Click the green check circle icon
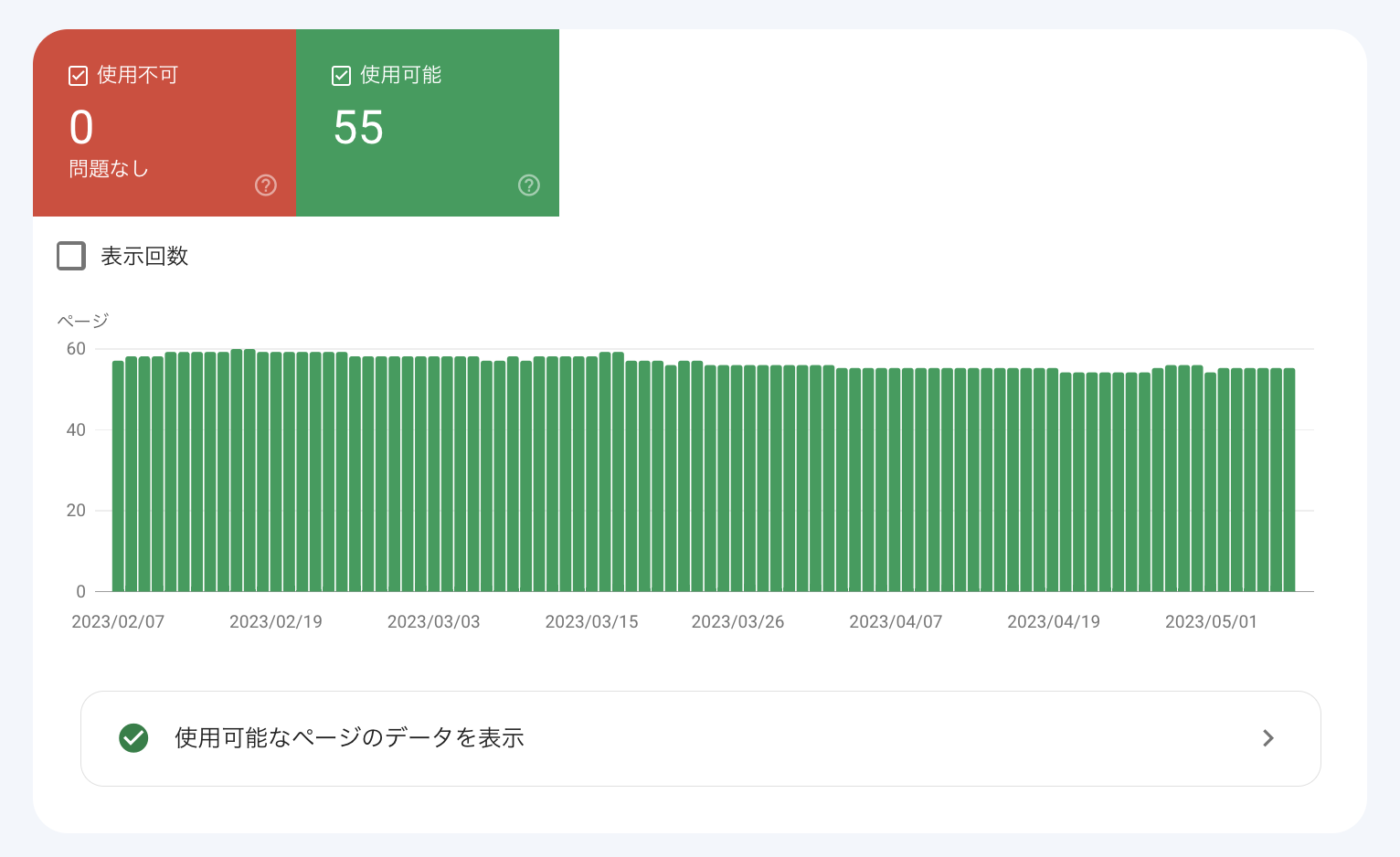 [x=133, y=738]
